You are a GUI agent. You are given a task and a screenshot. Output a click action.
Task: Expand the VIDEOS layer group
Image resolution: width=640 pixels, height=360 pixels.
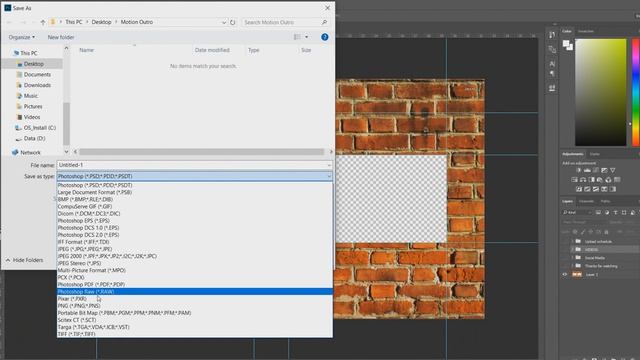pyautogui.click(x=572, y=249)
